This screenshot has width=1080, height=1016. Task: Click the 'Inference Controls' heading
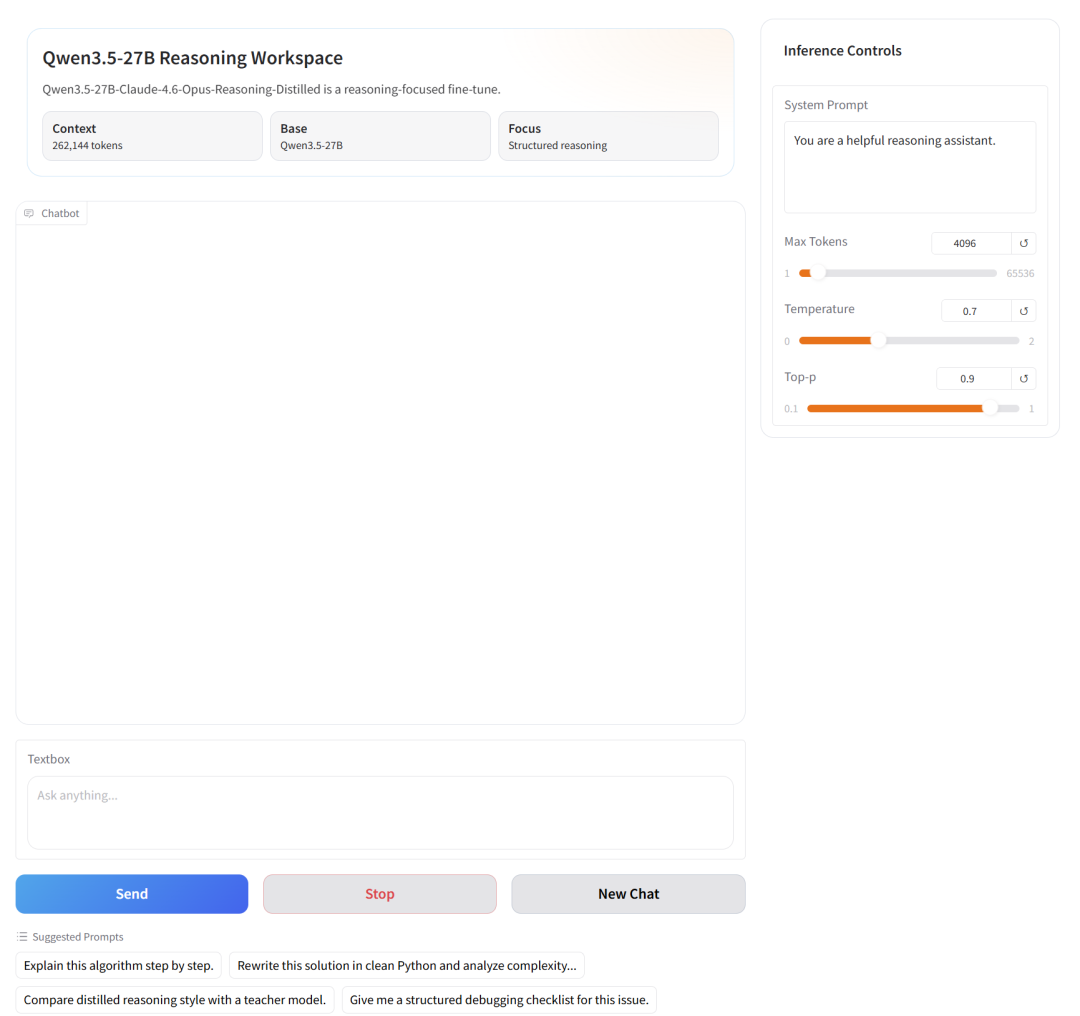(x=842, y=51)
